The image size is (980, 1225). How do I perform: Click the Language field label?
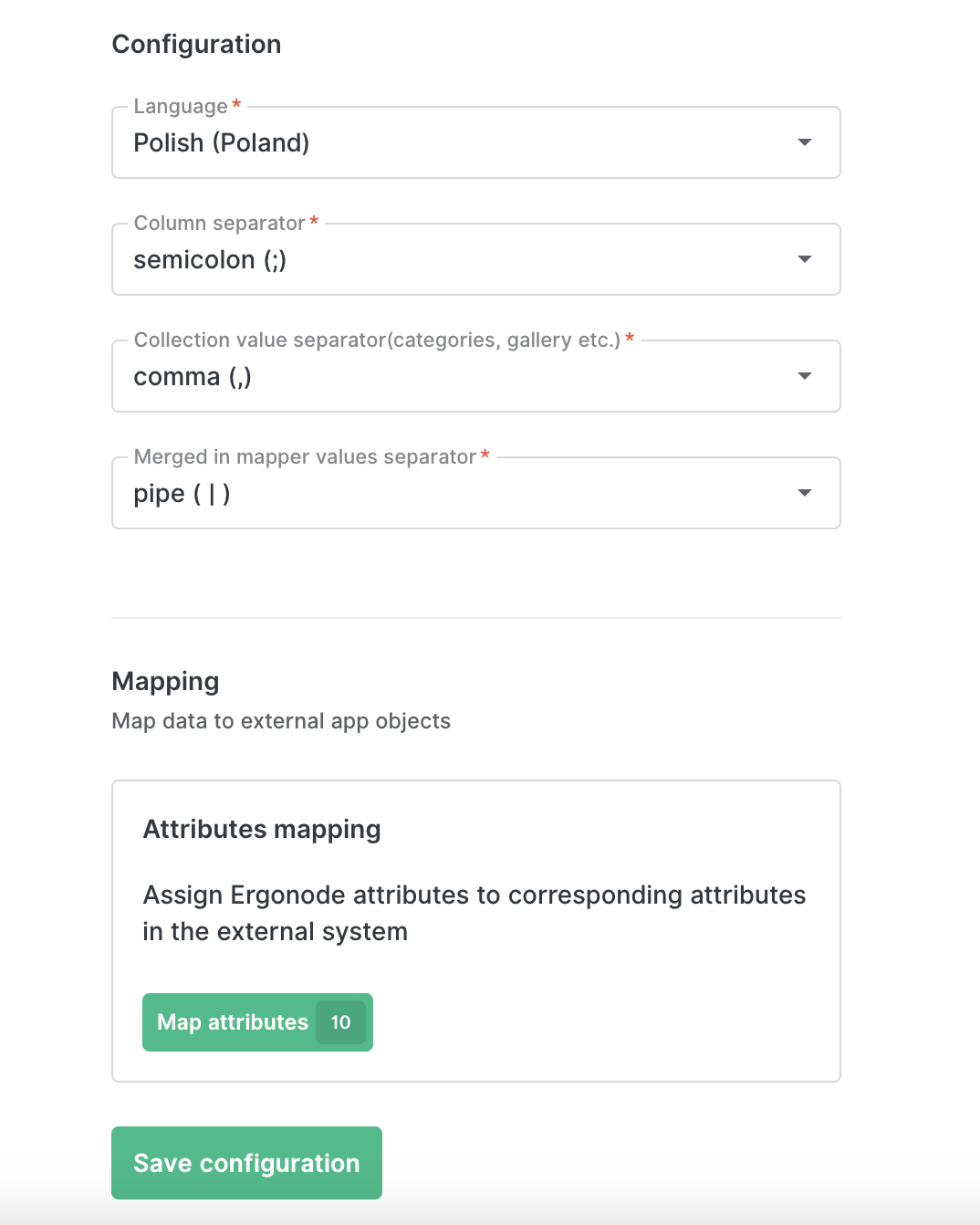tap(181, 106)
